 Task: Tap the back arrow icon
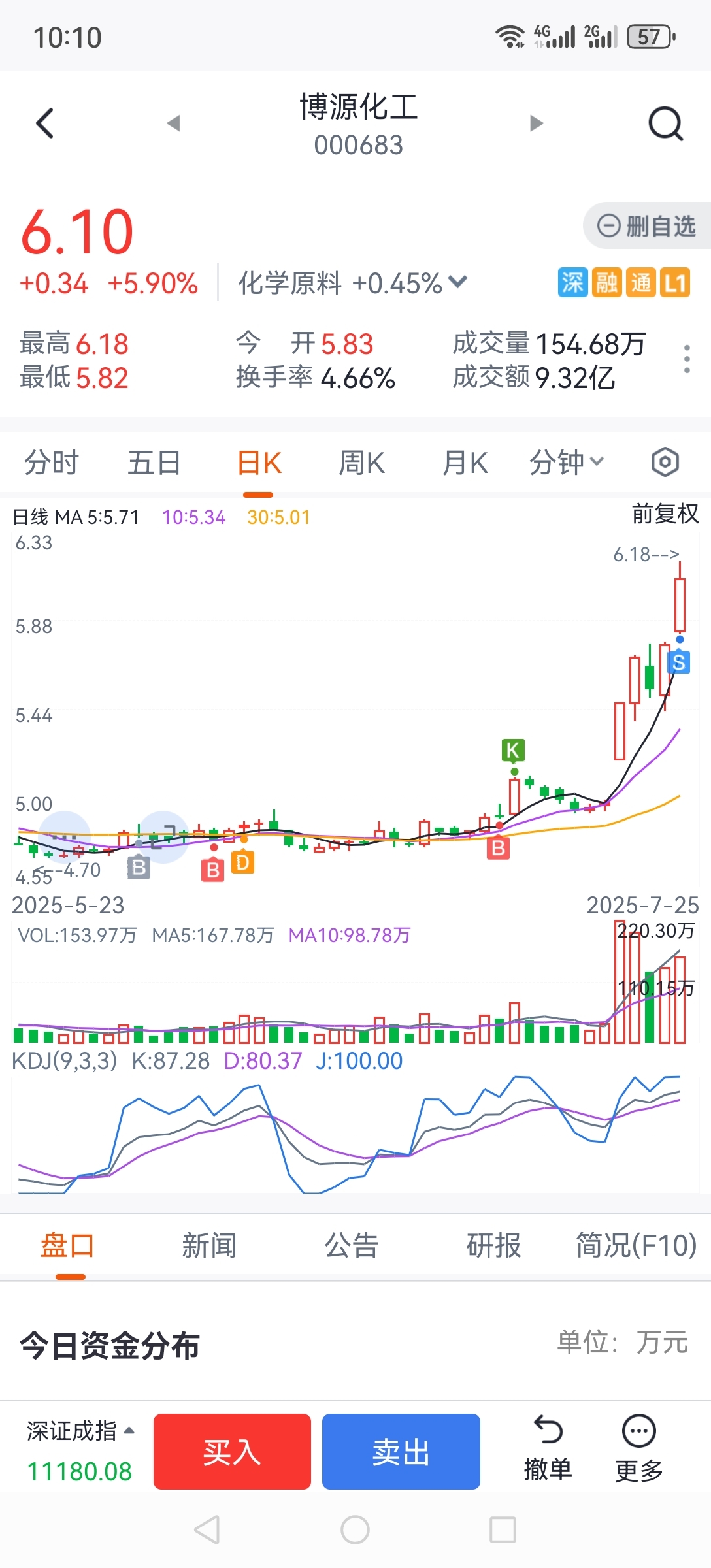44,123
